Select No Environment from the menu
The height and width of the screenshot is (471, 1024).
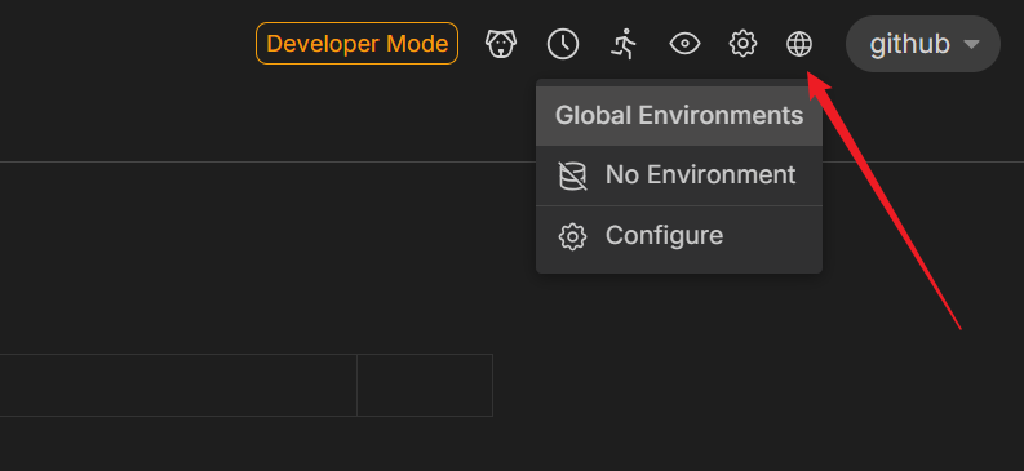pyautogui.click(x=700, y=176)
